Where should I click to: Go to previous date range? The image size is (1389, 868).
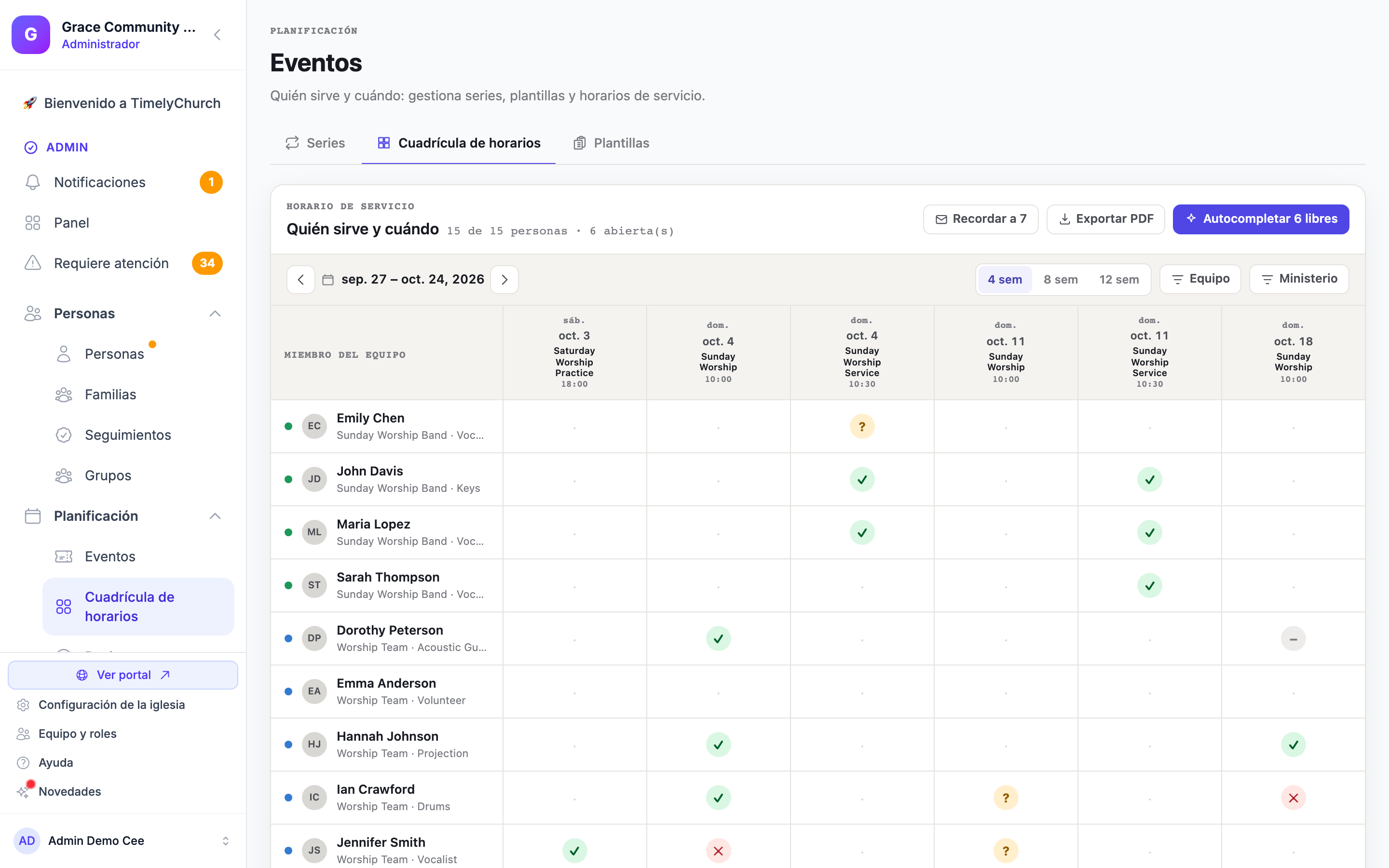(301, 280)
